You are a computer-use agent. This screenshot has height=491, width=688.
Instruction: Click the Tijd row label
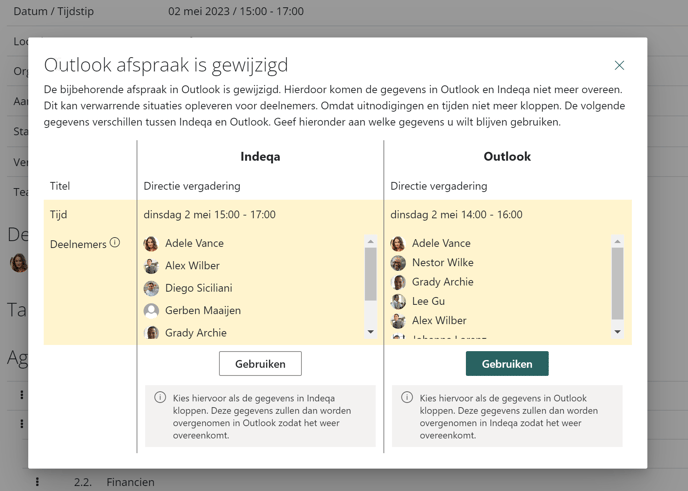pos(58,215)
